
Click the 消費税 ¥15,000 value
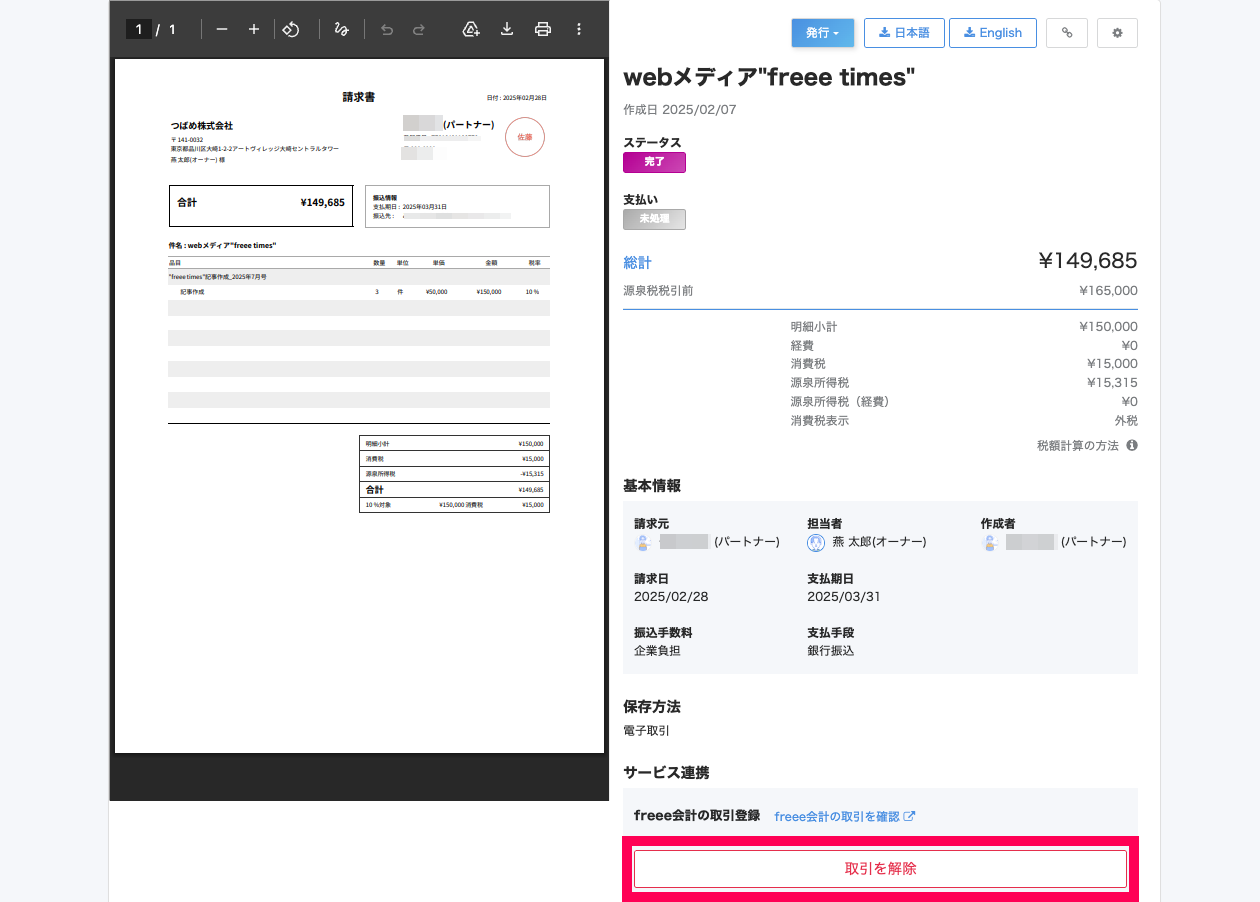coord(1112,364)
